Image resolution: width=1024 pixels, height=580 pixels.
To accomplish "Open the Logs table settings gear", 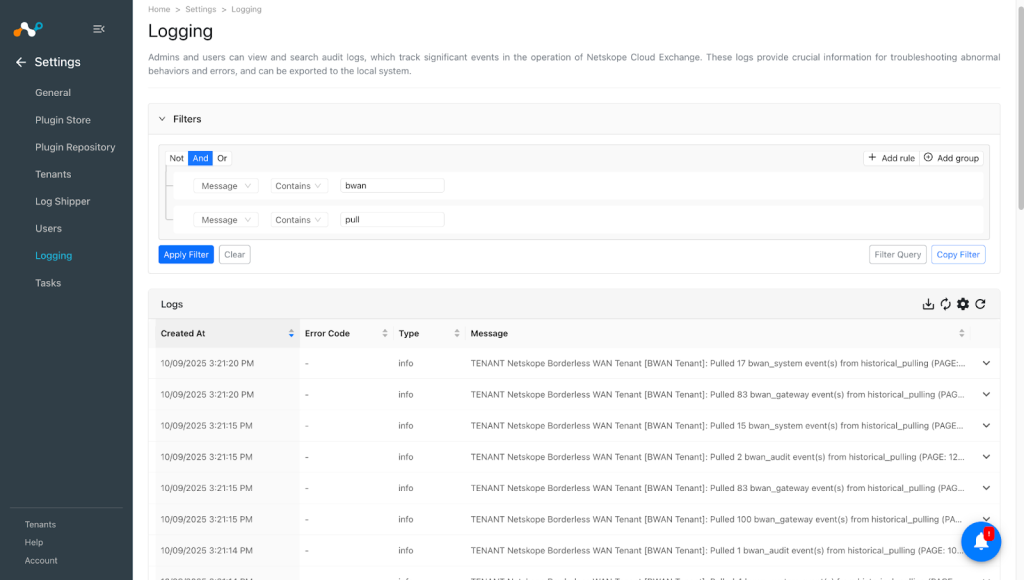I will click(963, 304).
